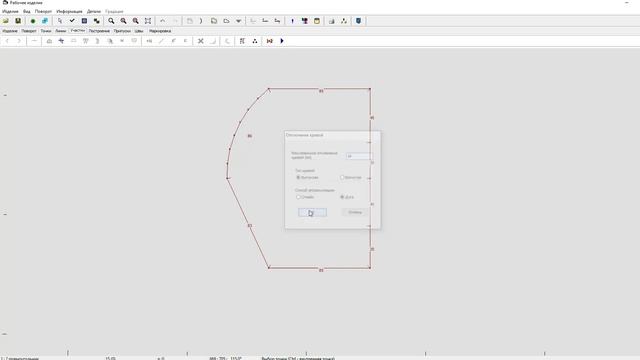Click the dark blue square grid icon

pos(84,21)
